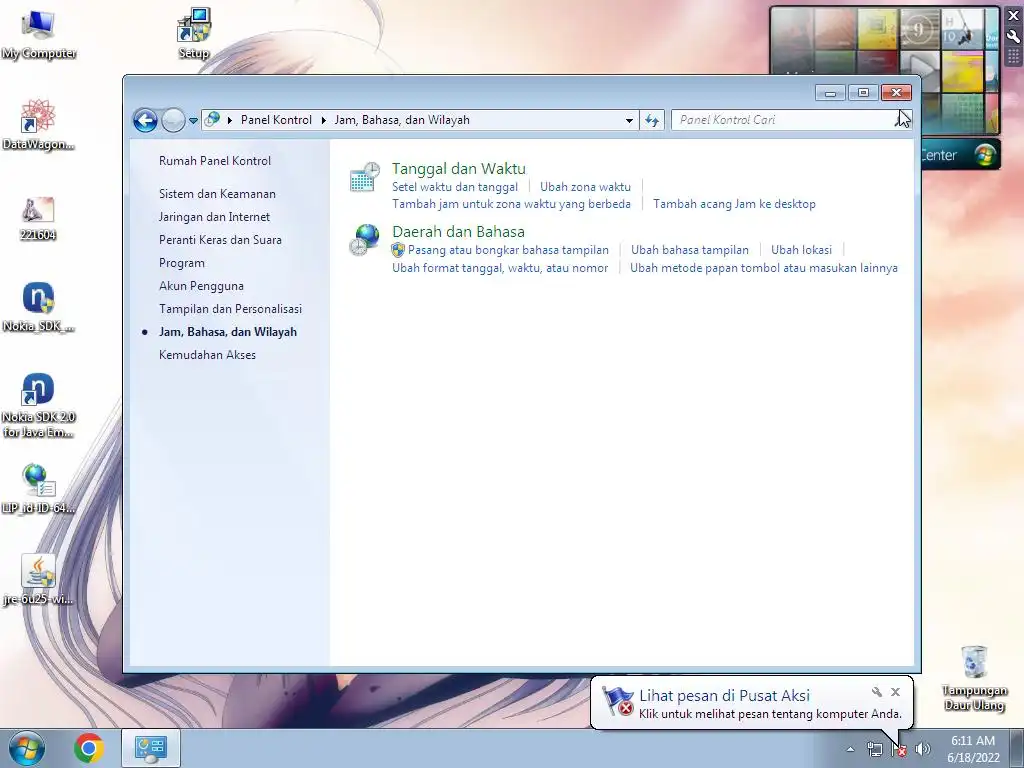Launch Google Chrome from the taskbar
Screen dimensions: 1024x768
pyautogui.click(x=88, y=748)
